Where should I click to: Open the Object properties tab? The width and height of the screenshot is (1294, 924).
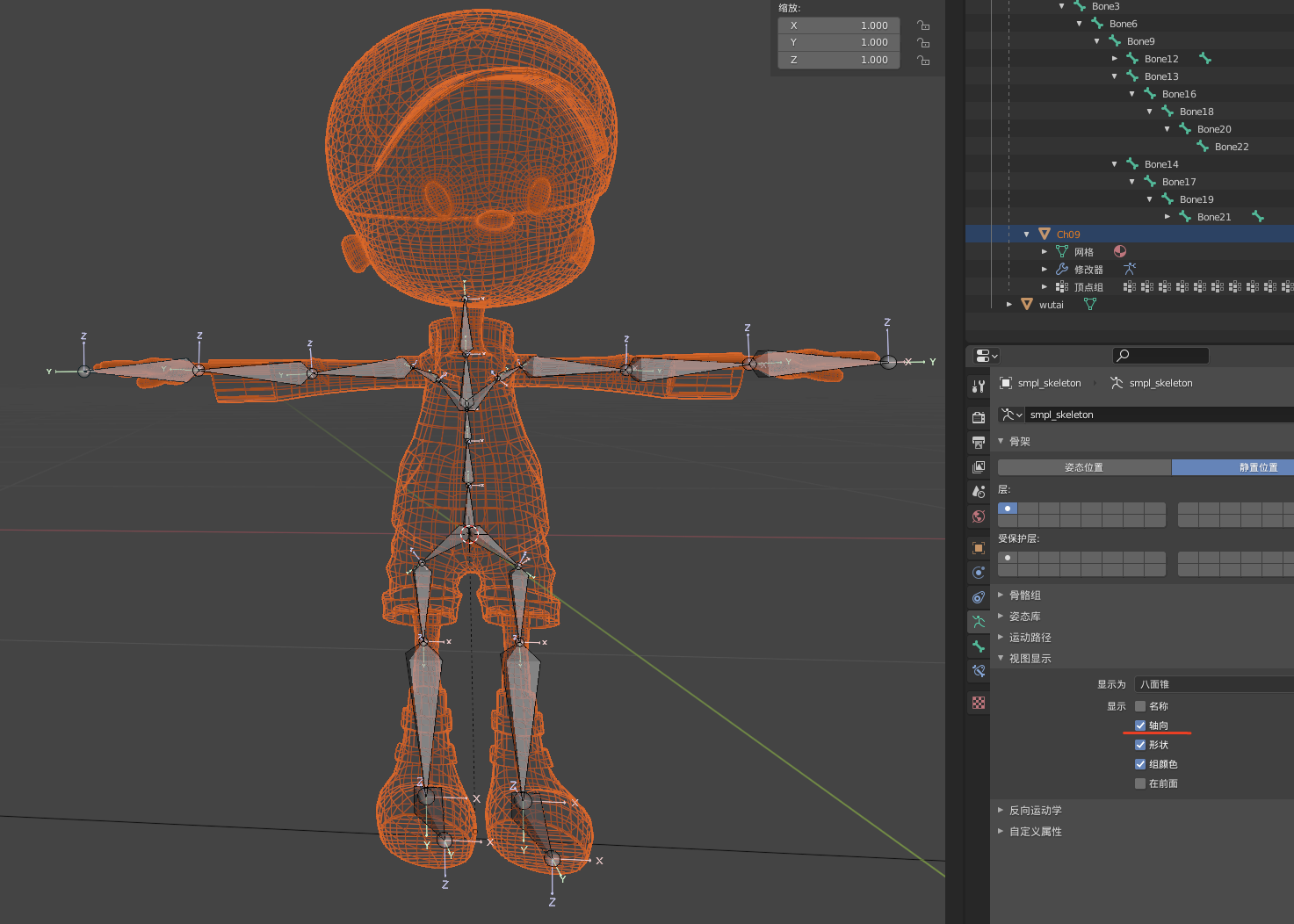click(978, 547)
